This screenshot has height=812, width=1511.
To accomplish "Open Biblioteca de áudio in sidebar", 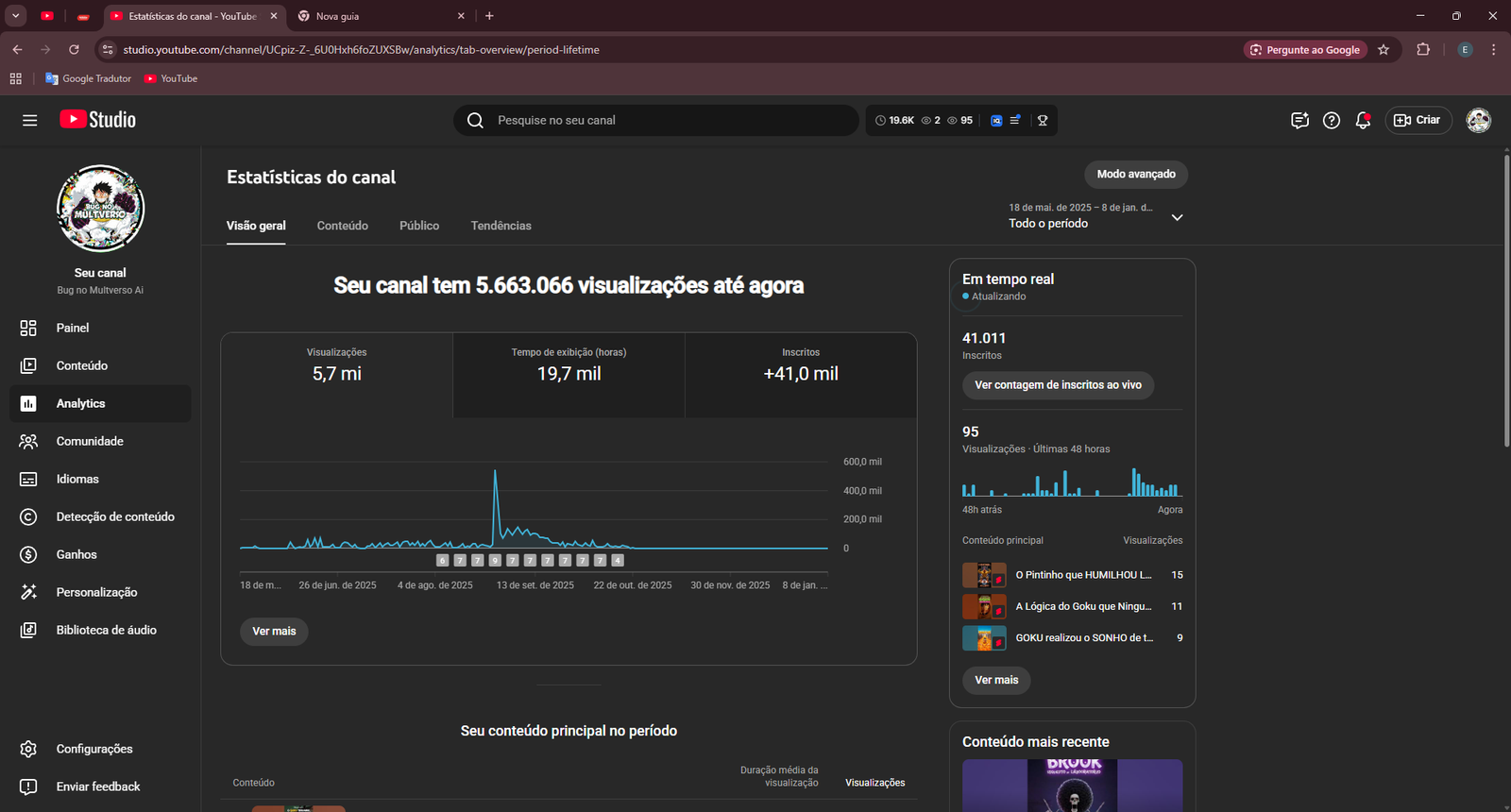I will click(106, 630).
